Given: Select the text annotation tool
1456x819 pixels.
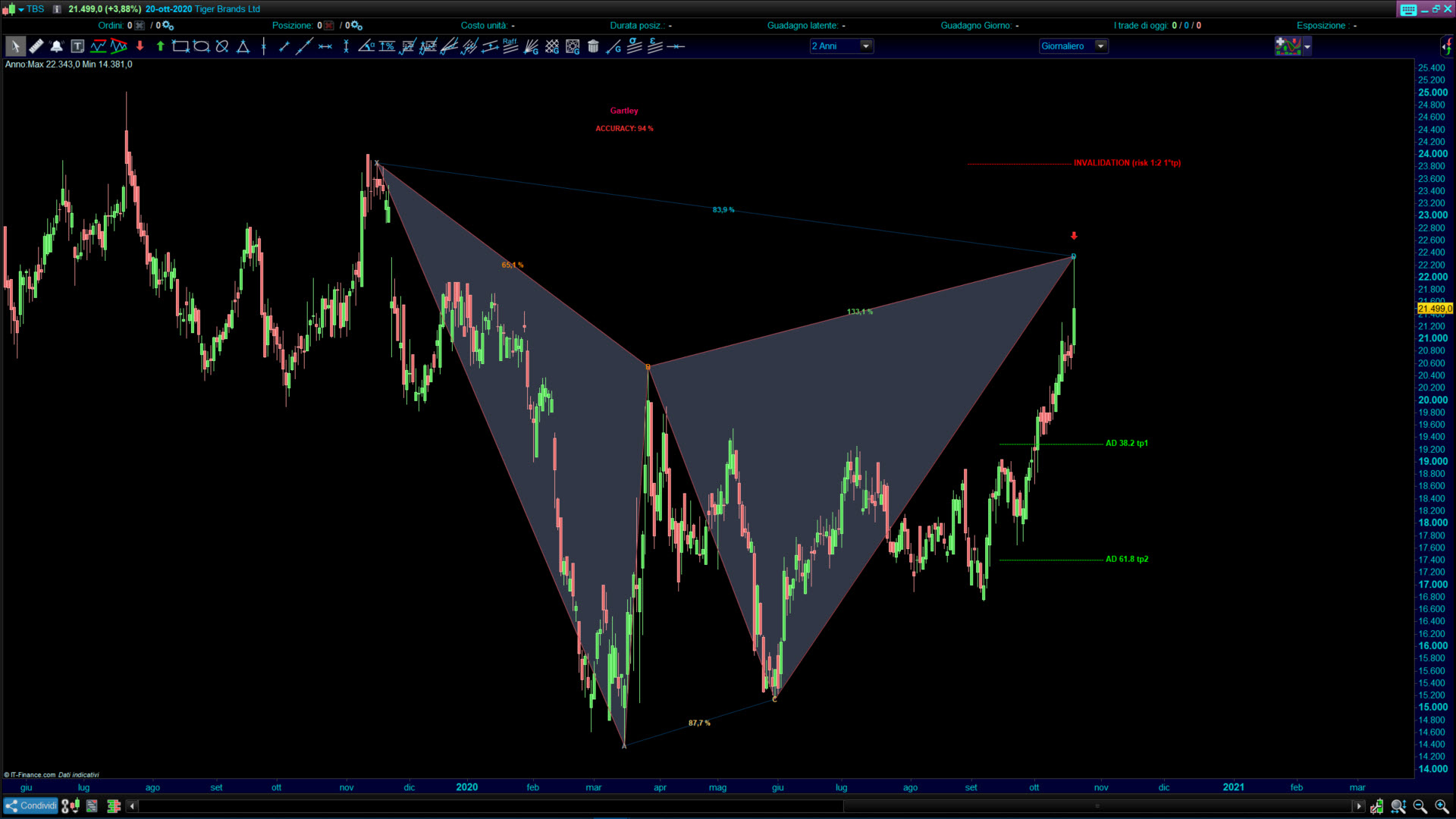Looking at the screenshot, I should (x=77, y=46).
